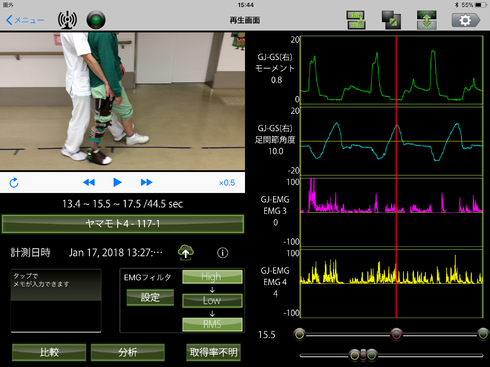
Task: Upload data with the cloud icon
Action: tap(186, 252)
